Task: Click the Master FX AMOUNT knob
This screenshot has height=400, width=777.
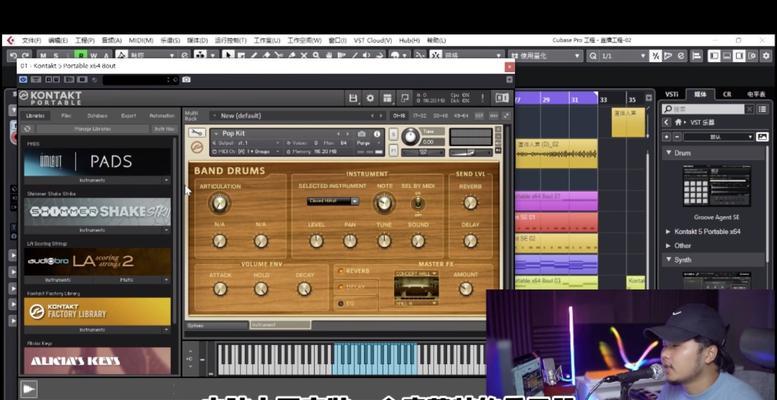Action: pyautogui.click(x=465, y=289)
